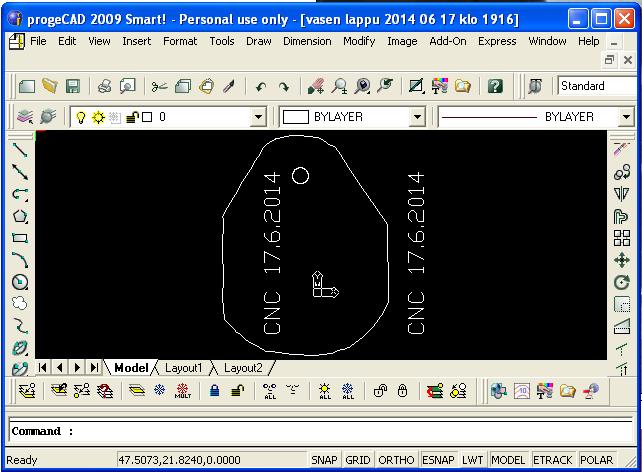Open the Print icon in toolbar
The image size is (642, 472).
pyautogui.click(x=105, y=87)
